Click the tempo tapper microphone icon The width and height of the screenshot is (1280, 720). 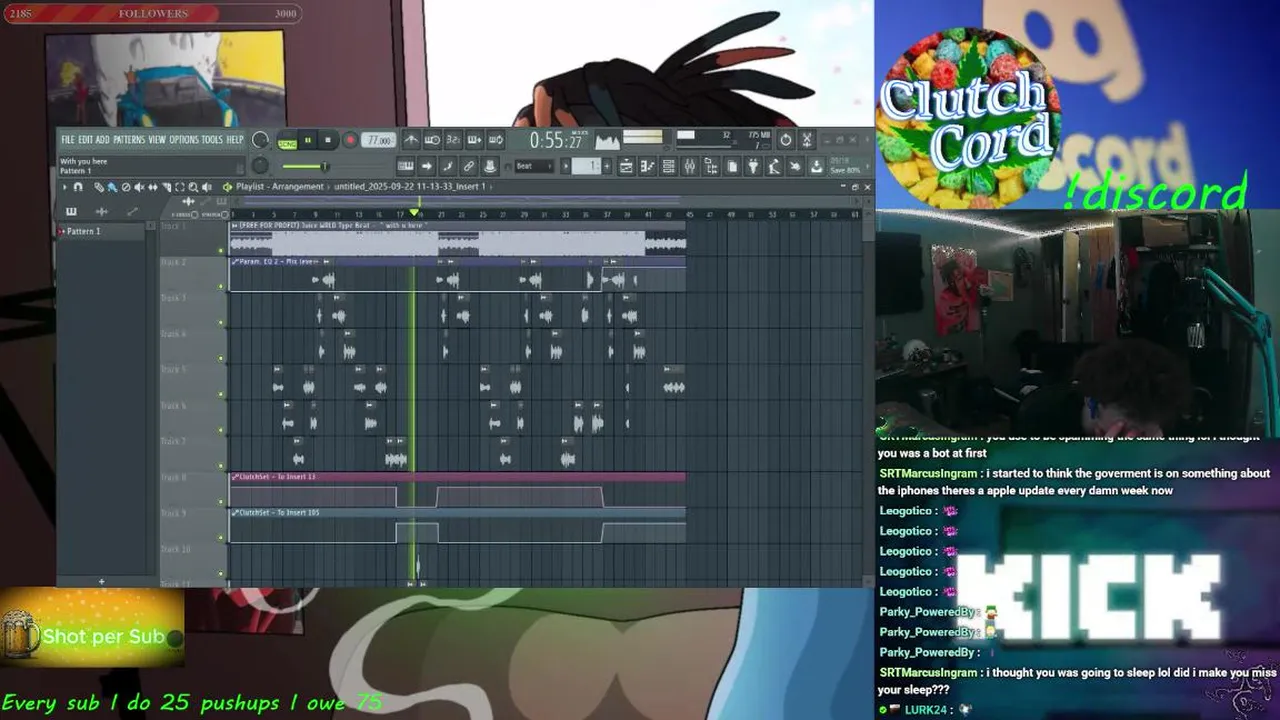tap(774, 166)
